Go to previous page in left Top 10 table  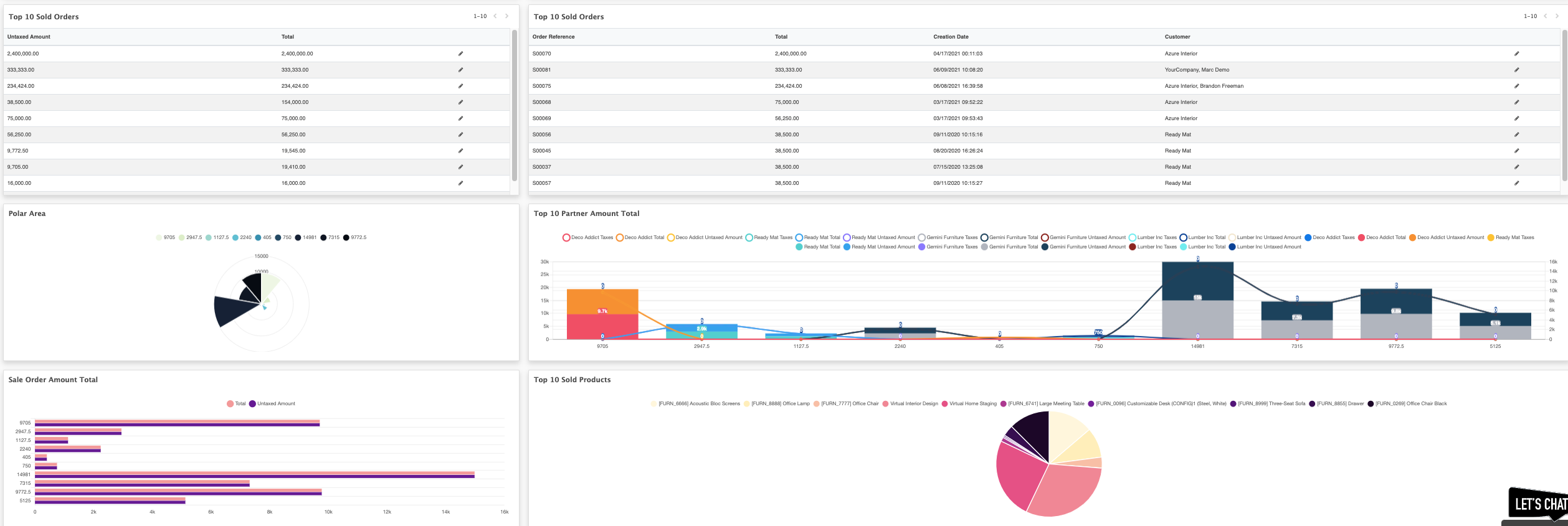coord(495,16)
